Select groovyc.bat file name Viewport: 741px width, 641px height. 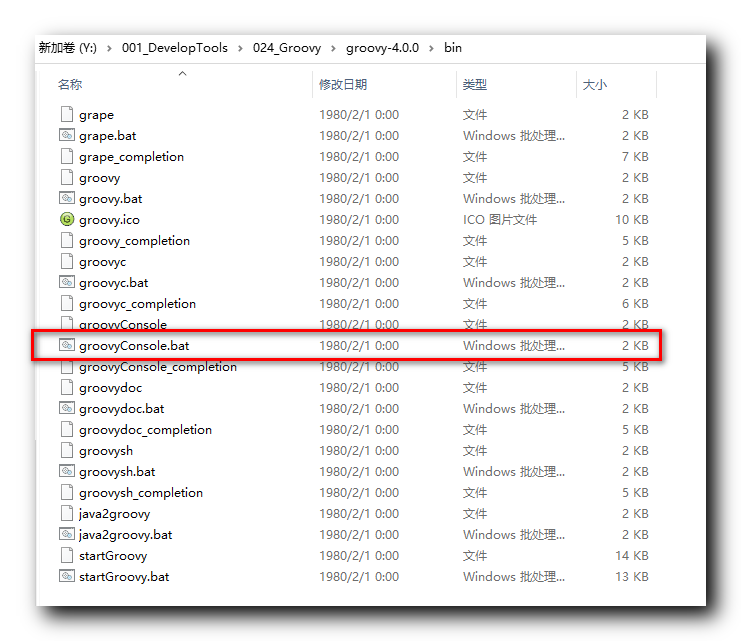pyautogui.click(x=113, y=283)
